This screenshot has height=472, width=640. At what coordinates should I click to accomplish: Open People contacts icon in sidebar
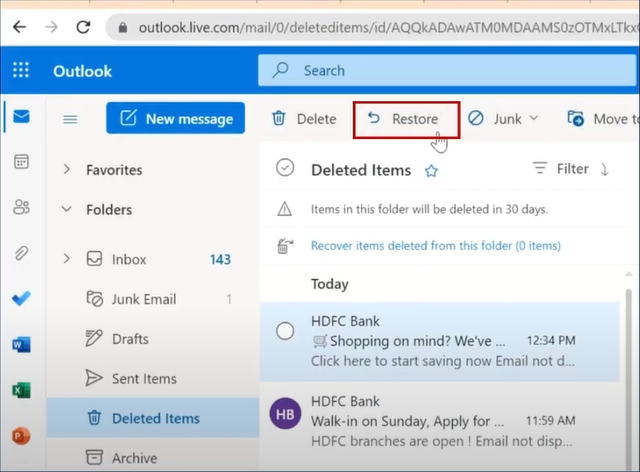point(21,207)
